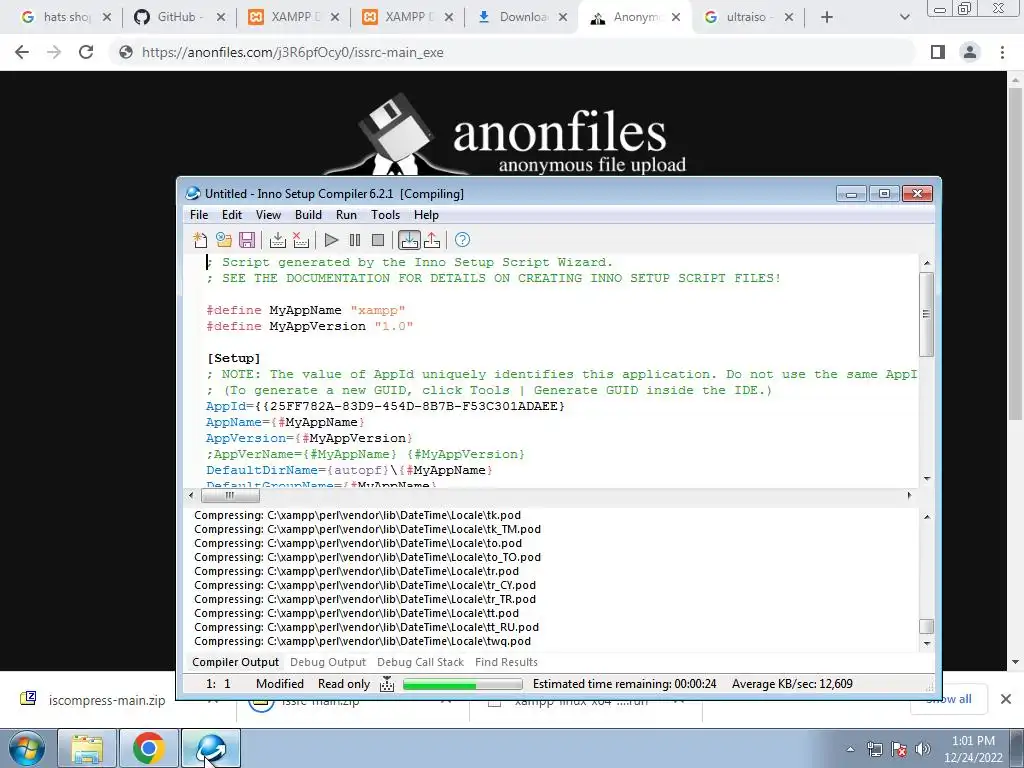Click the twq.pod compressing output line

(362, 641)
